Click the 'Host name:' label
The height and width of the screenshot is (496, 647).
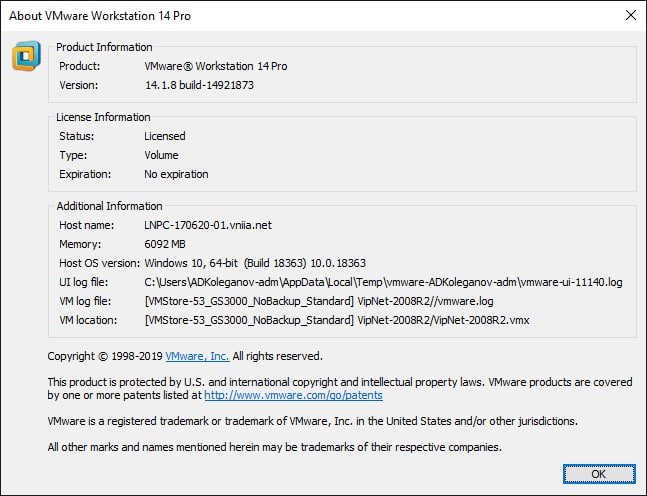(x=87, y=225)
